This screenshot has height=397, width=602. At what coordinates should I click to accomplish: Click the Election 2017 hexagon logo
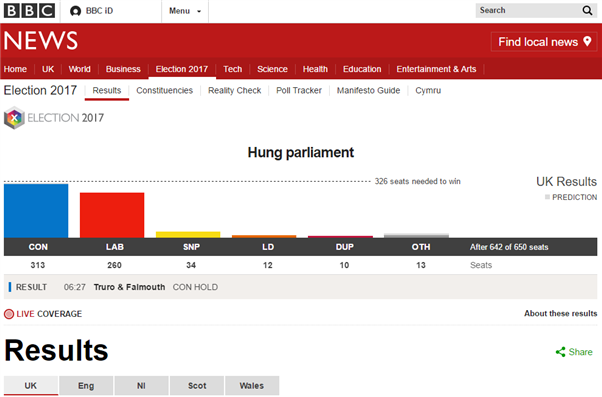[x=14, y=118]
